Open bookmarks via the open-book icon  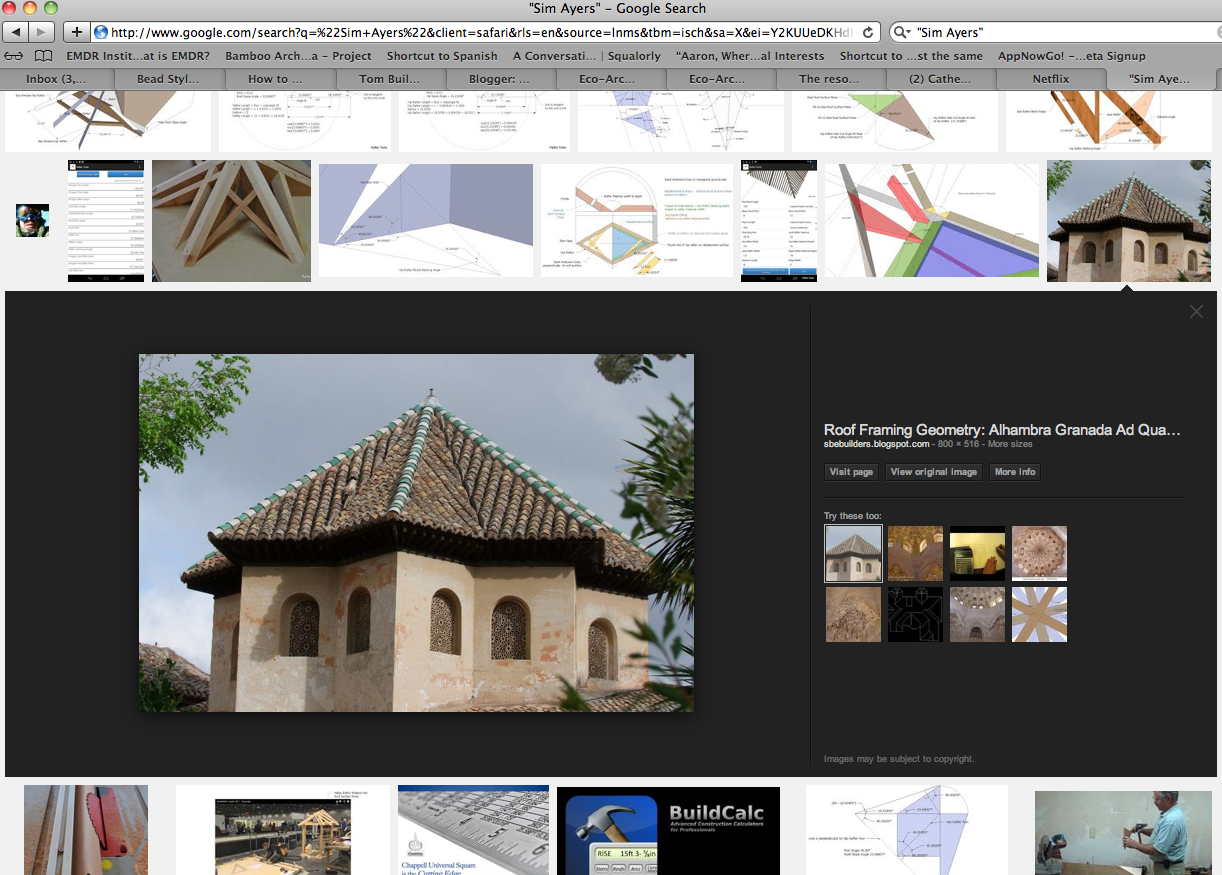42,55
